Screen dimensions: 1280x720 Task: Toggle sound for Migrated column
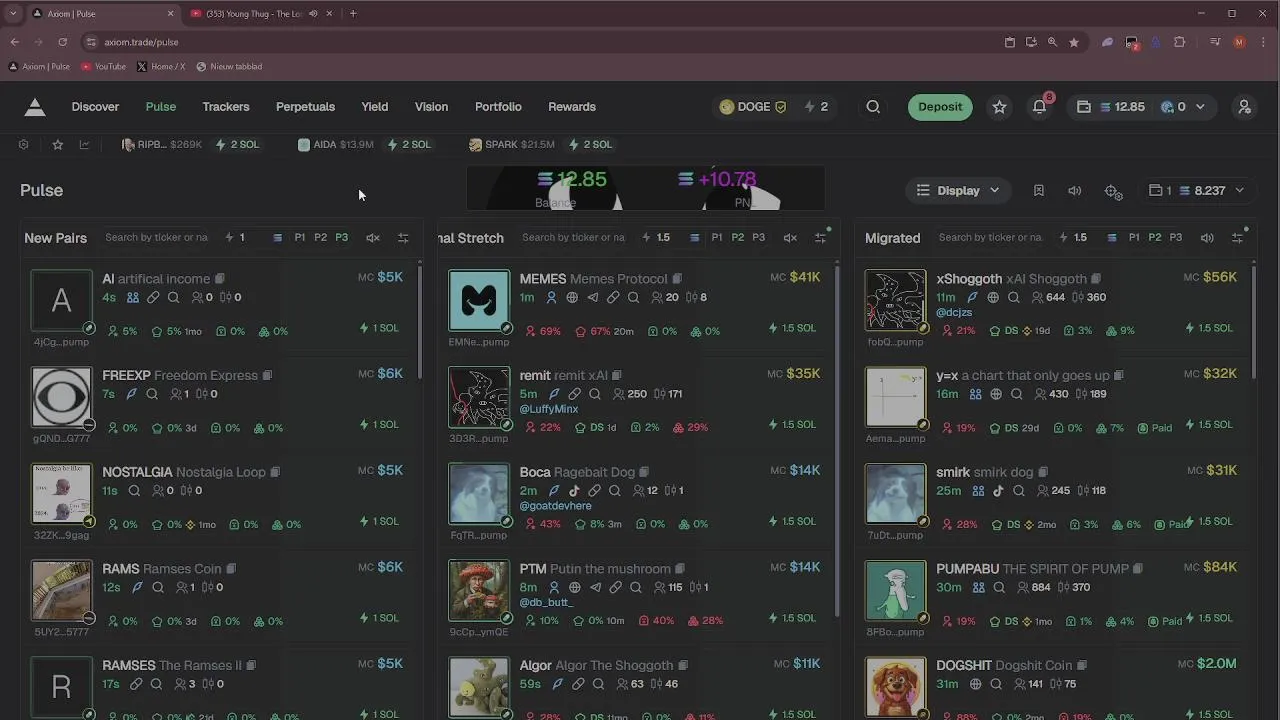(1207, 238)
